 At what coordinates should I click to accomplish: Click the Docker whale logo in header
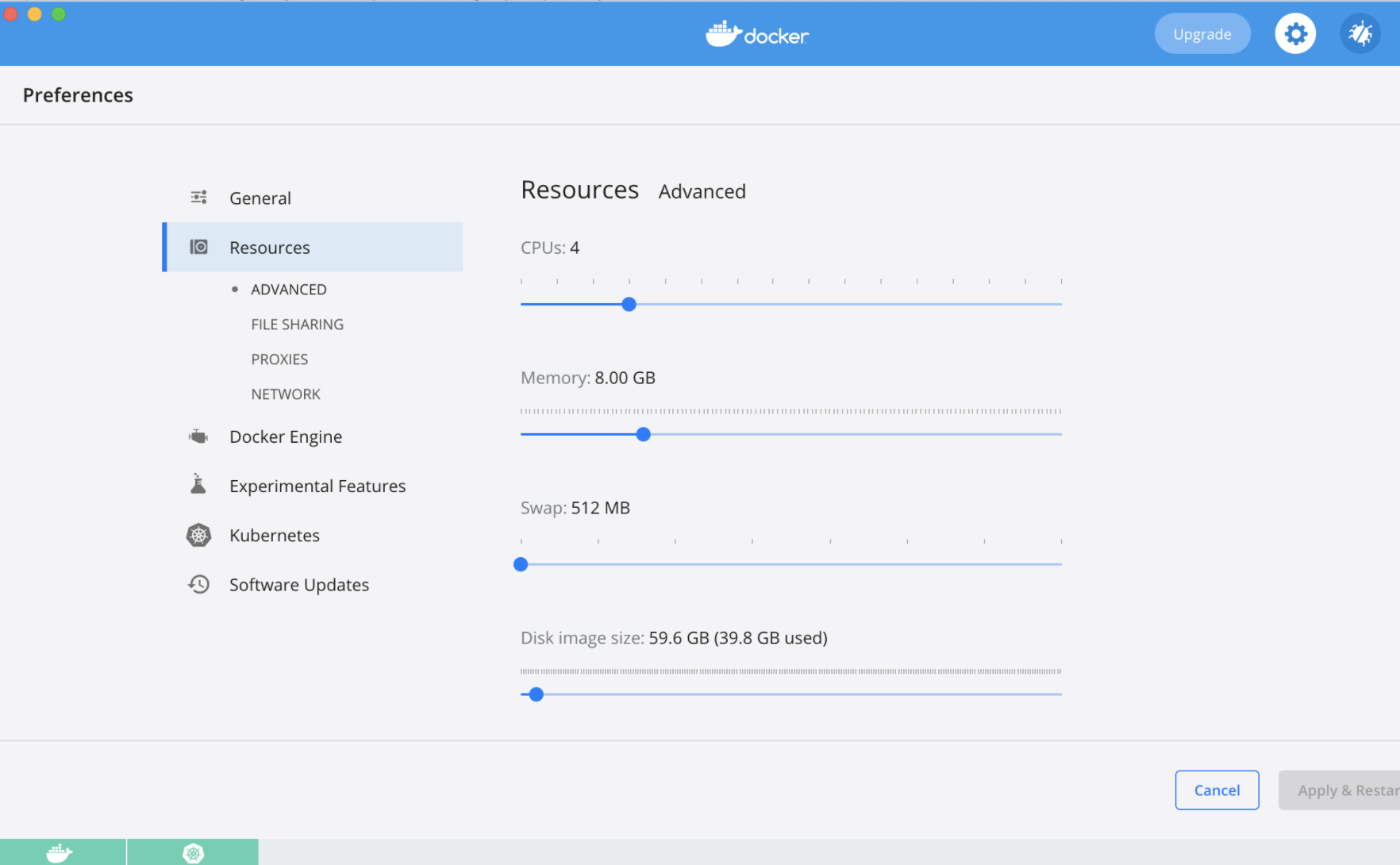(x=757, y=34)
